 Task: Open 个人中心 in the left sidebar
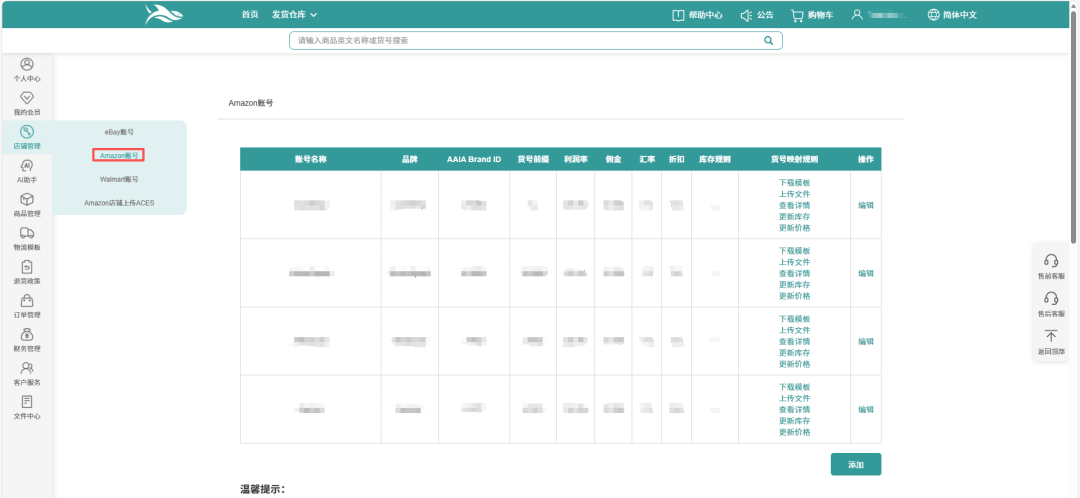[27, 65]
